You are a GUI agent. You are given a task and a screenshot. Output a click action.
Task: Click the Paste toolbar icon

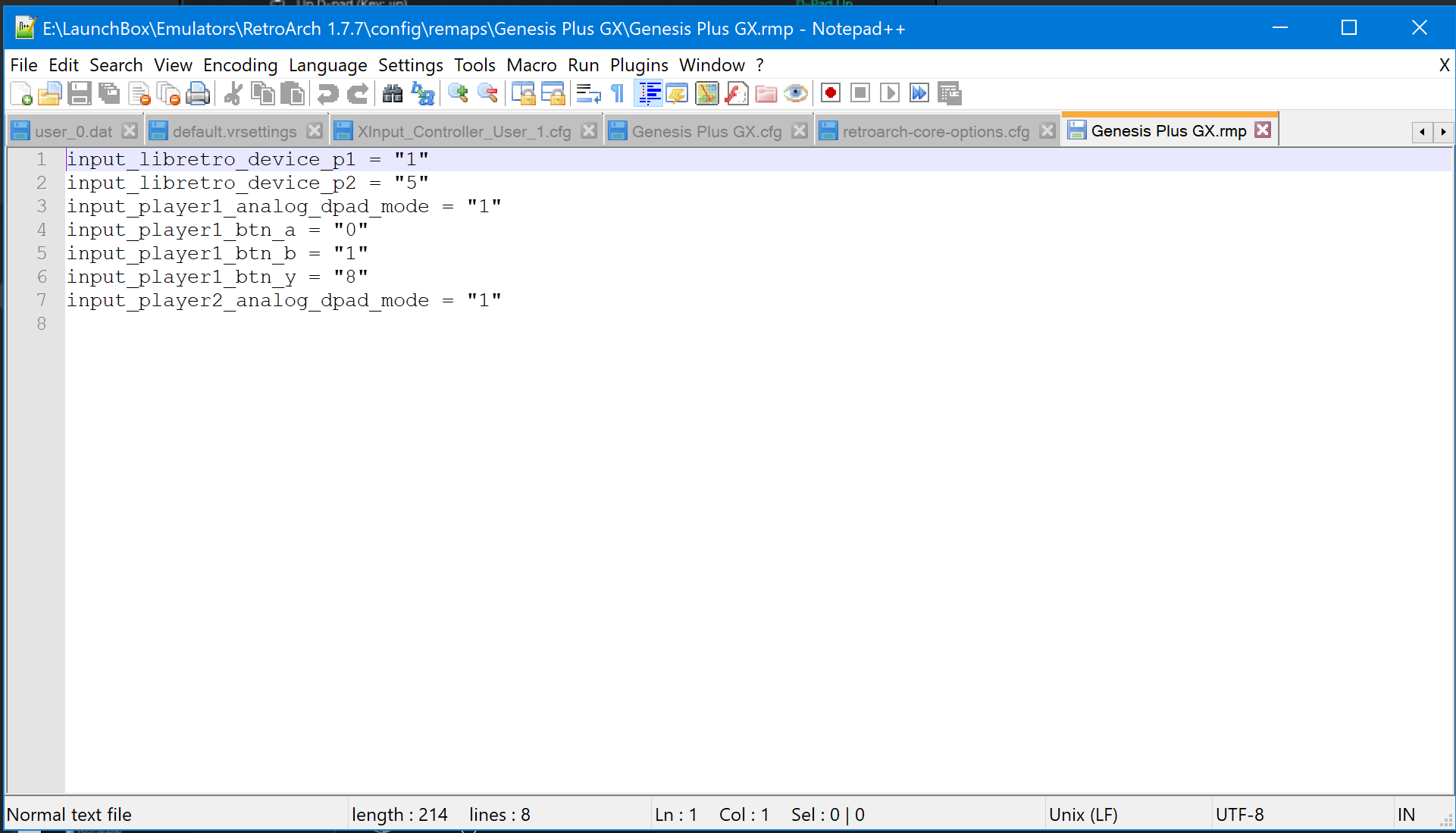293,93
